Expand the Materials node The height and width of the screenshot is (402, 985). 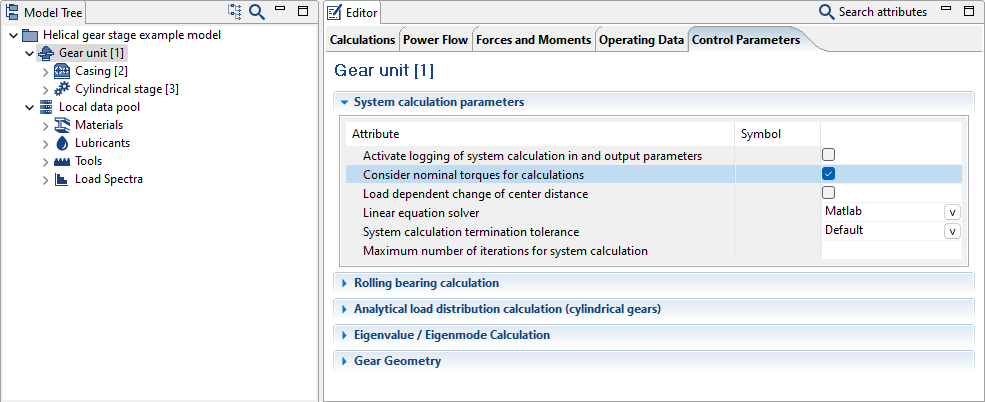[45, 126]
